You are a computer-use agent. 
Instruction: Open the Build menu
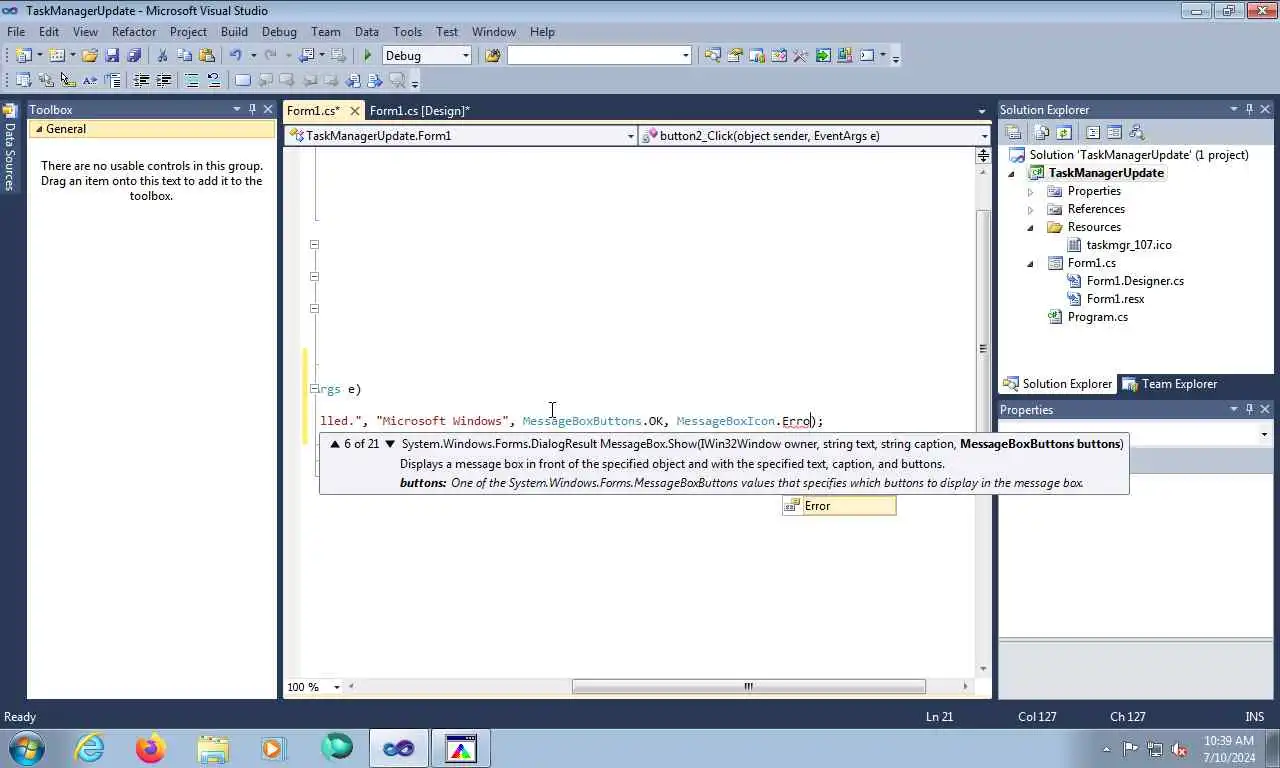coord(234,32)
